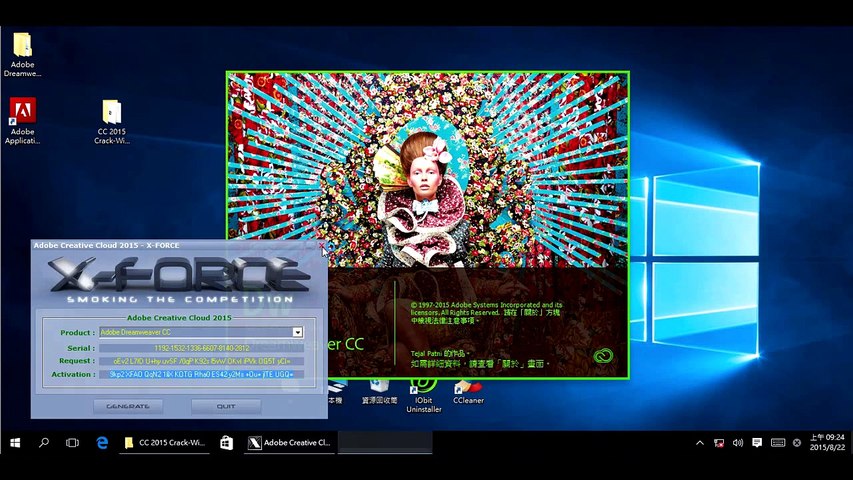Click the Request code field

201,361
